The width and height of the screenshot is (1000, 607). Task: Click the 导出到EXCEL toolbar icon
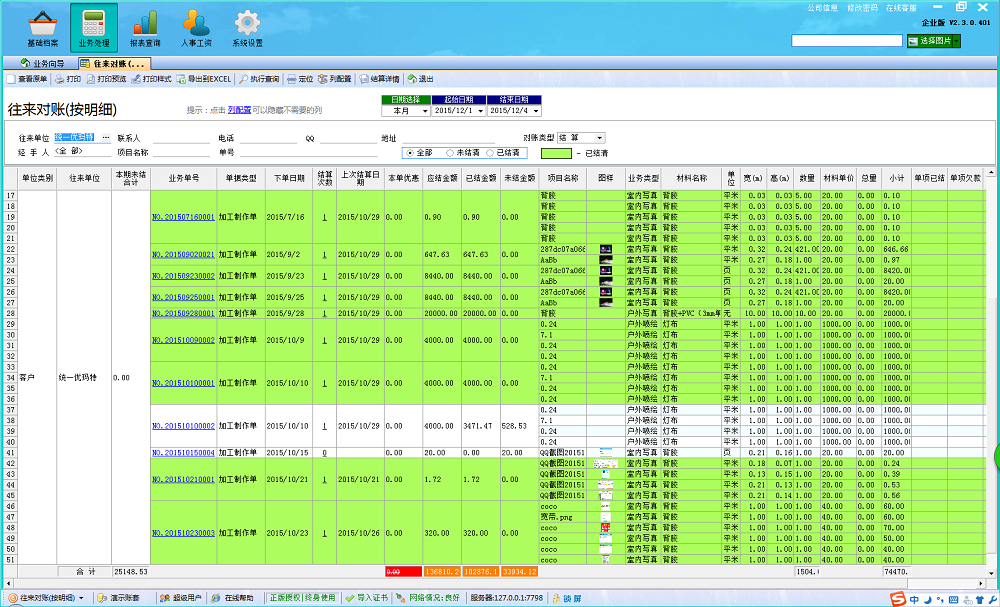(x=204, y=78)
